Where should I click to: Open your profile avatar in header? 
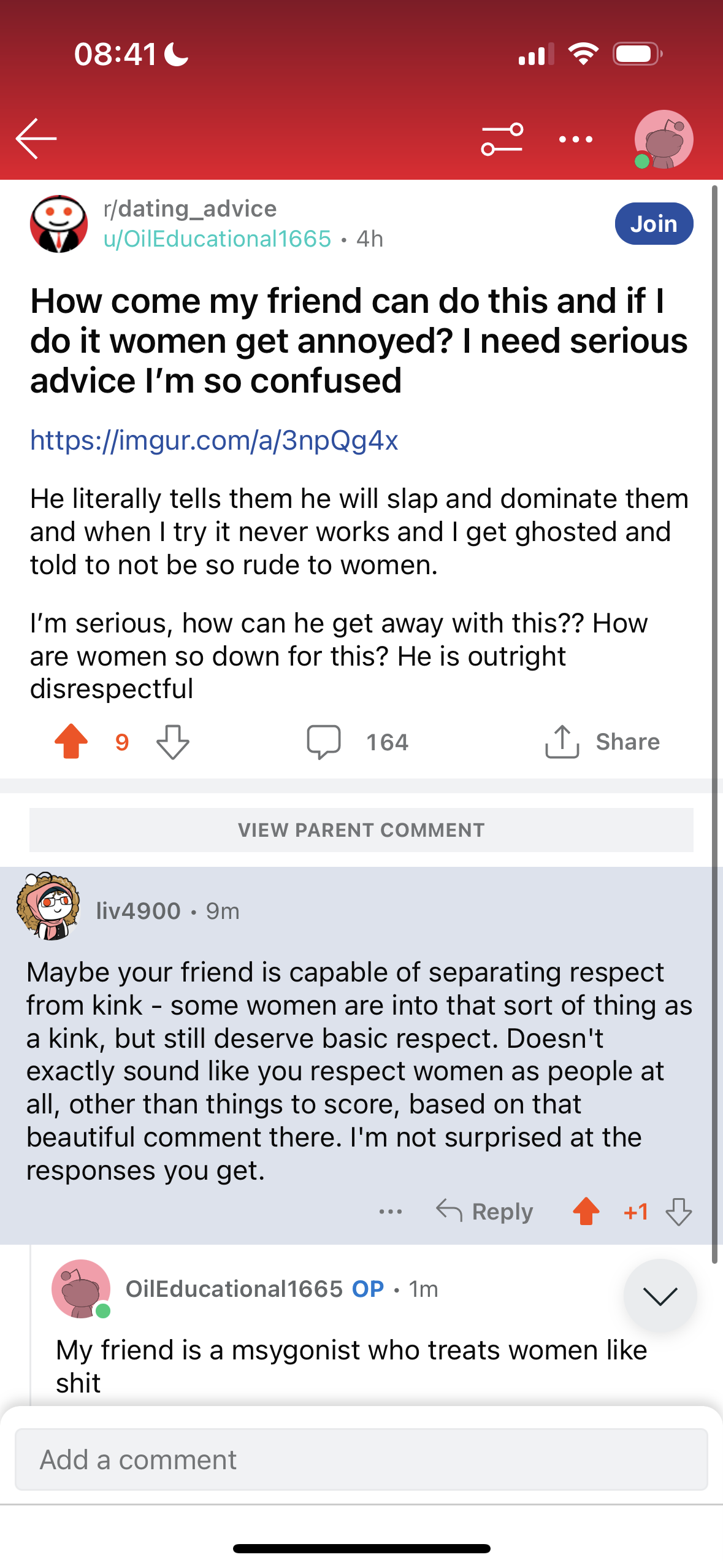point(664,139)
